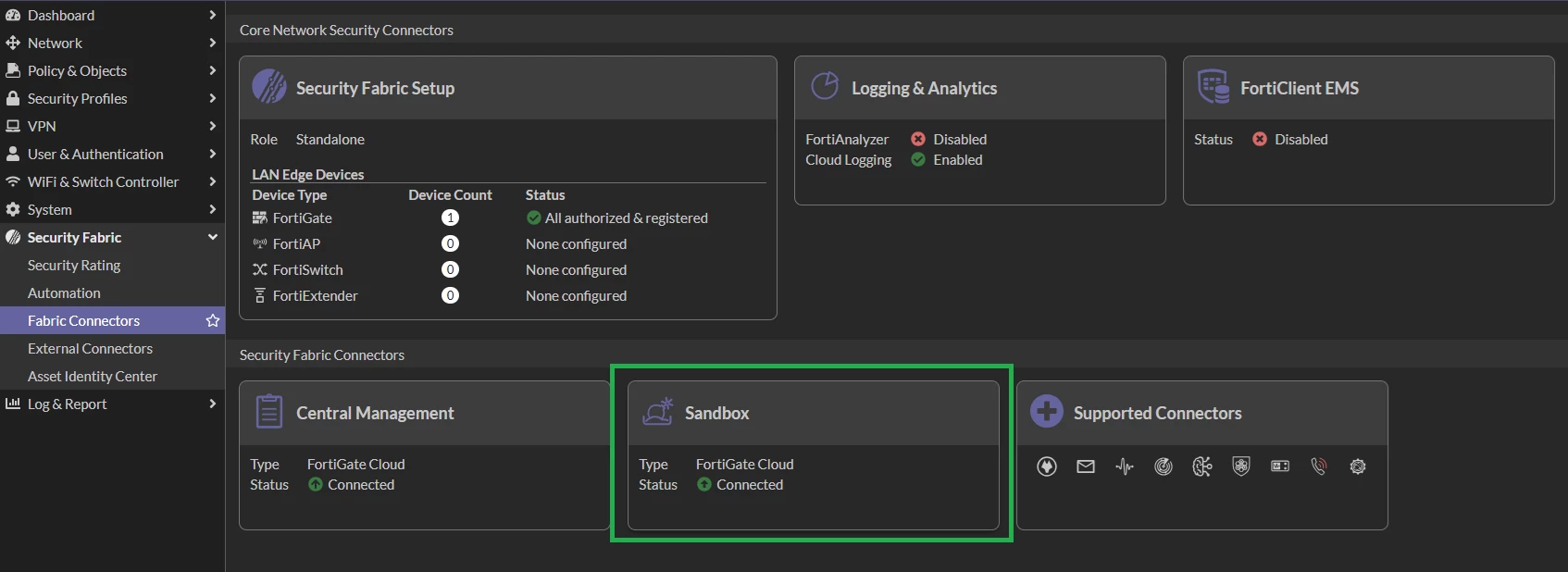
Task: Open the User & Authentication menu
Action: (x=112, y=154)
